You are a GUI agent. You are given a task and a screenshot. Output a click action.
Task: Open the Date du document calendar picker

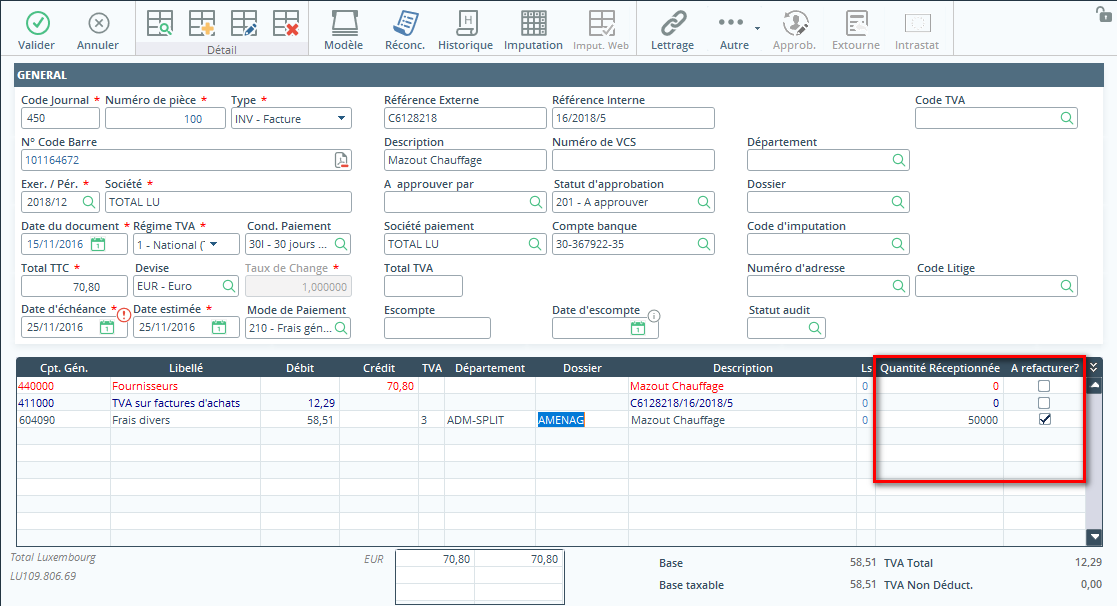click(98, 244)
